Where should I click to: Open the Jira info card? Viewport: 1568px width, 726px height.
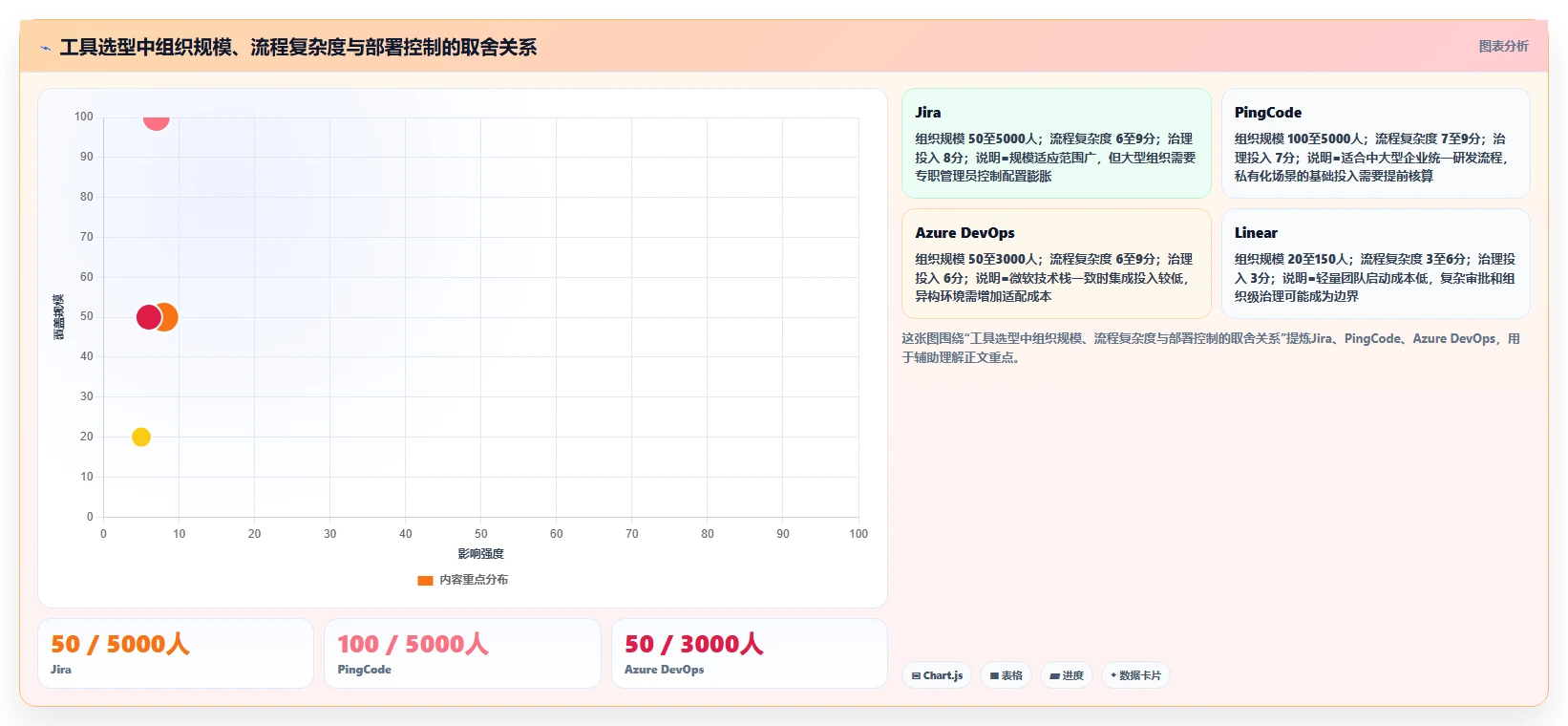coord(1056,143)
